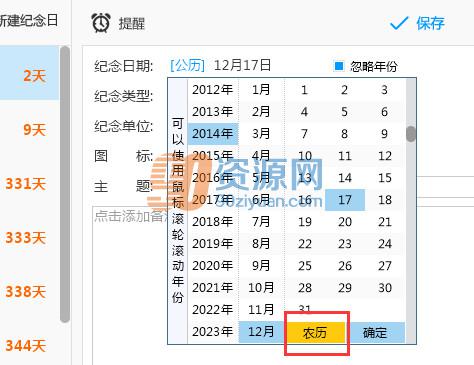Select the 9天 list entry

coord(30,129)
